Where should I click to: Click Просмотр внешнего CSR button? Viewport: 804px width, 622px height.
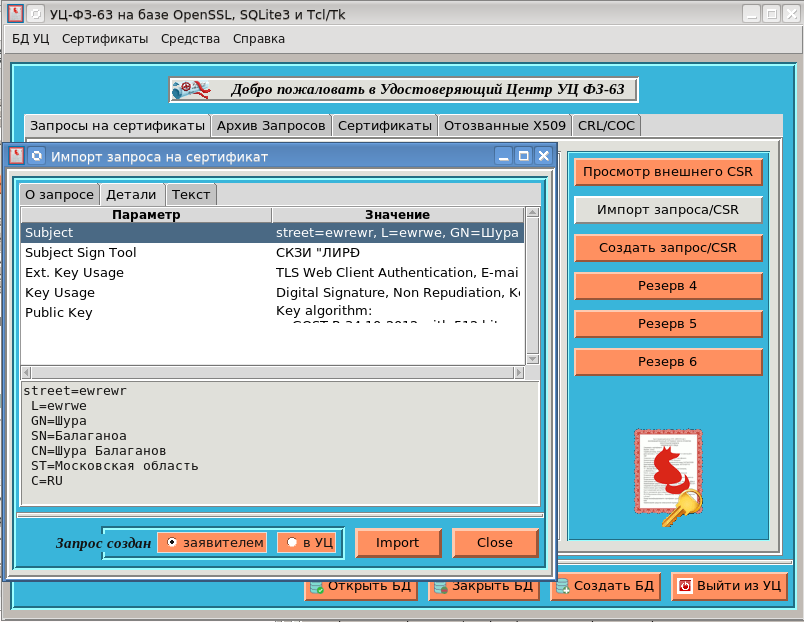click(667, 172)
